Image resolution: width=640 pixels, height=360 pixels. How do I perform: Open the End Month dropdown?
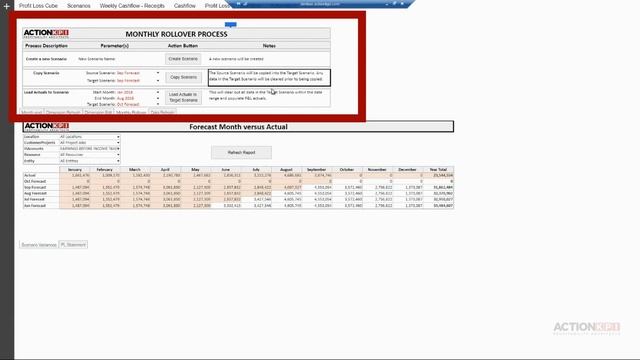pyautogui.click(x=158, y=98)
